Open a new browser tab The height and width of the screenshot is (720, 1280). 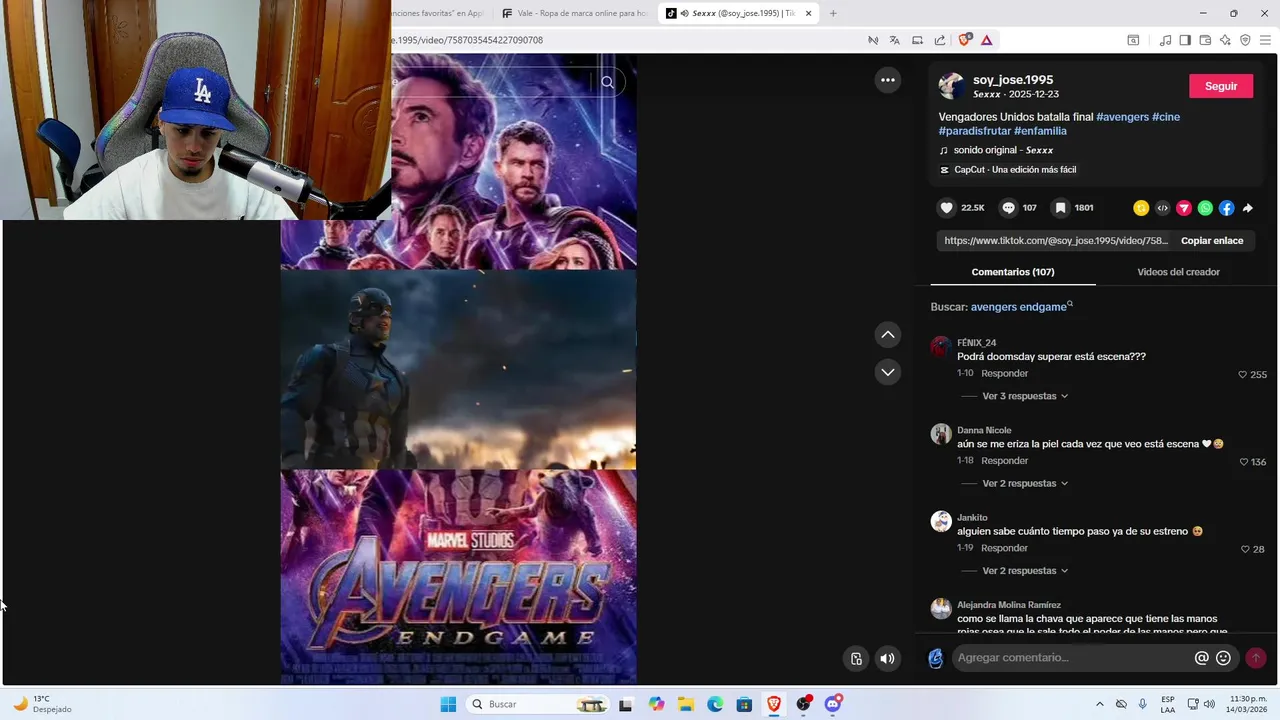(x=833, y=13)
